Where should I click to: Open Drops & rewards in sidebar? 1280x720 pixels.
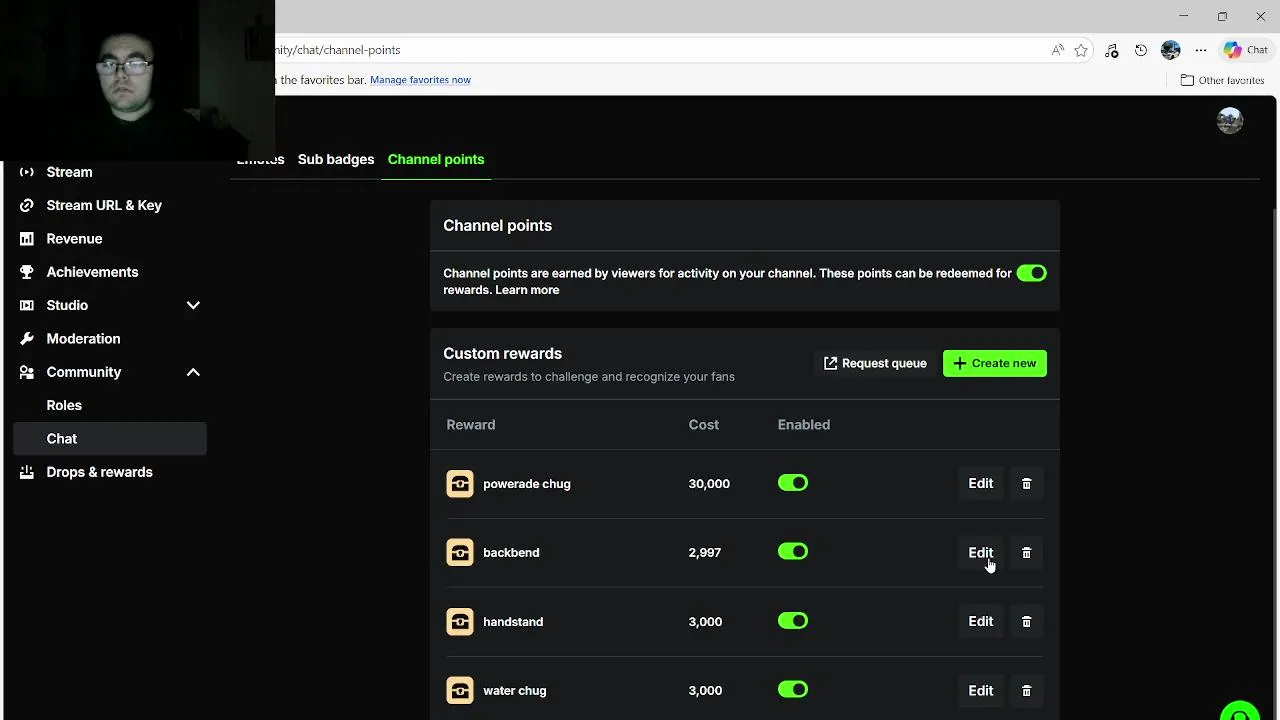coord(99,472)
